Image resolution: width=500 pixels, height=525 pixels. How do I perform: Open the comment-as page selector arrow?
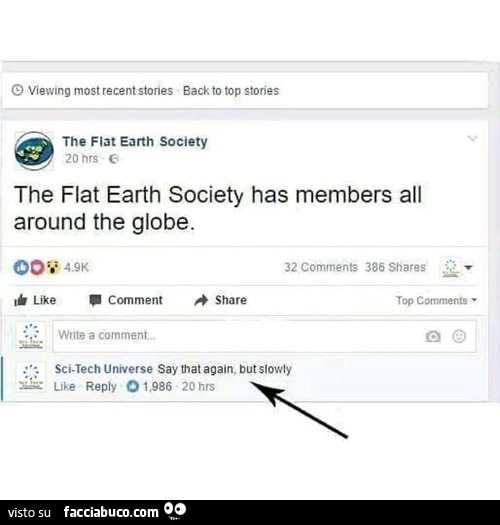pyautogui.click(x=469, y=268)
